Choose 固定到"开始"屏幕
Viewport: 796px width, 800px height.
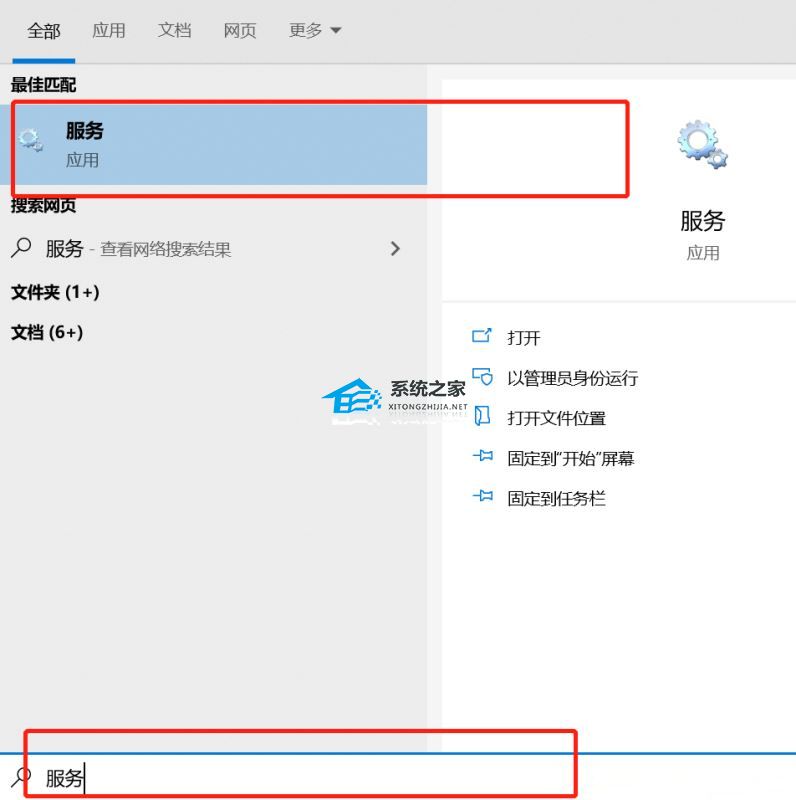570,458
